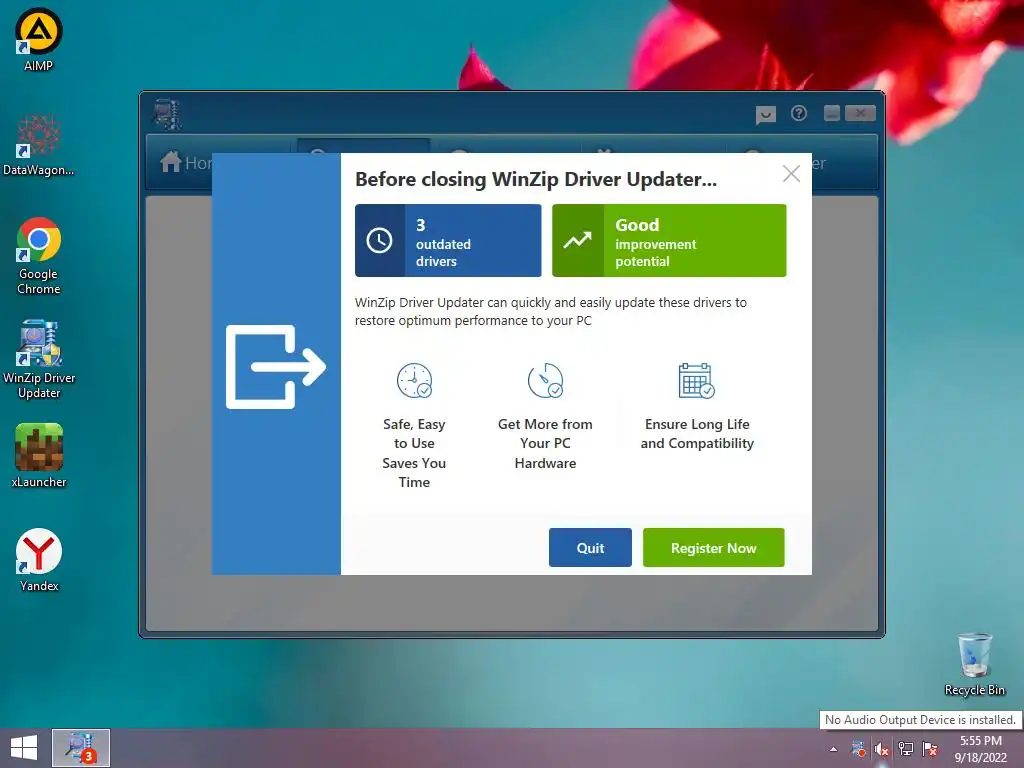The width and height of the screenshot is (1024, 768).
Task: Click the Good improvement potential tile
Action: click(669, 240)
